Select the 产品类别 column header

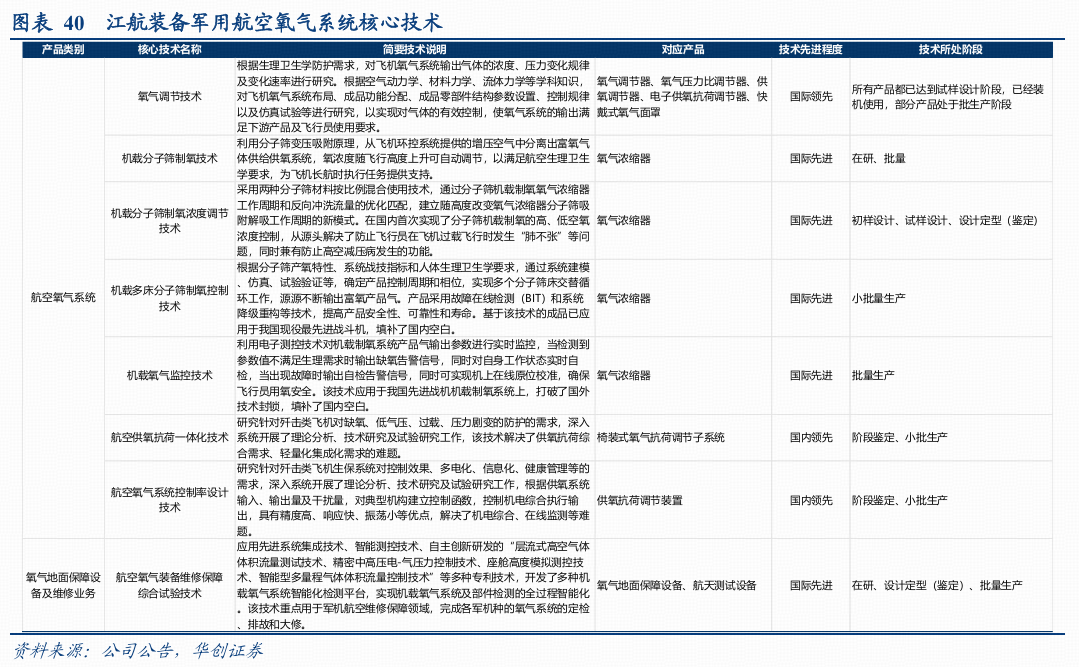[63, 50]
